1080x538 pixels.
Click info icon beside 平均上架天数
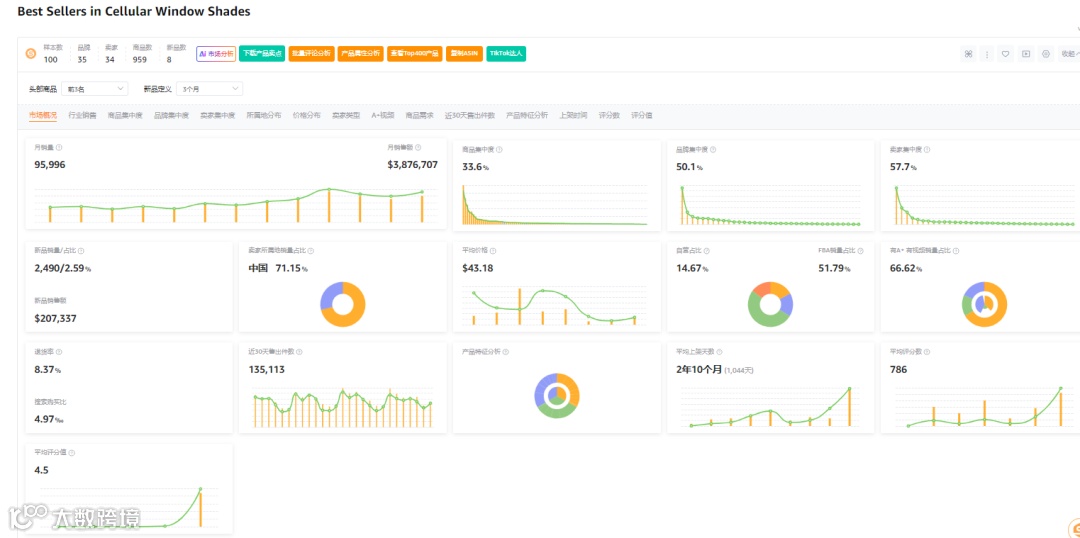719,351
